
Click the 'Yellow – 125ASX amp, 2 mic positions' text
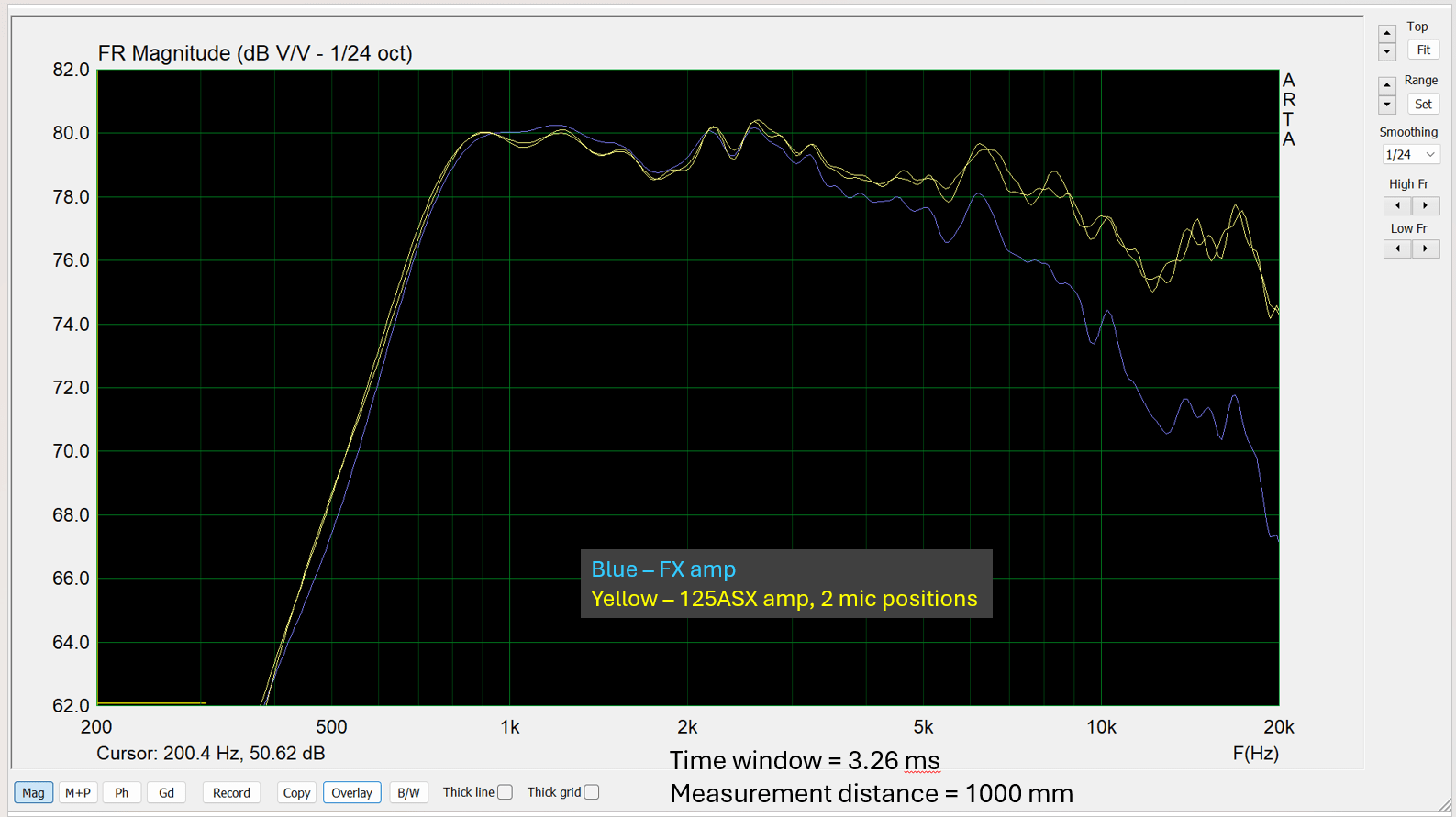pos(784,599)
